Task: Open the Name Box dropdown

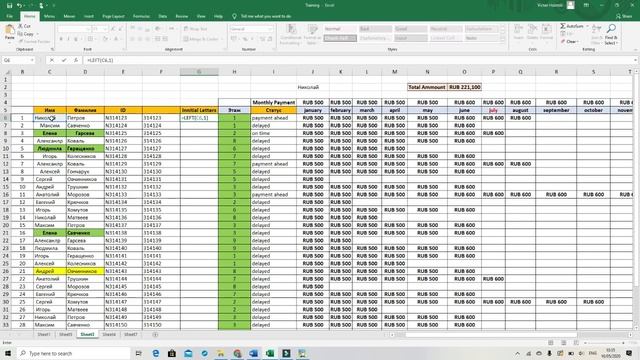Action: coord(32,60)
